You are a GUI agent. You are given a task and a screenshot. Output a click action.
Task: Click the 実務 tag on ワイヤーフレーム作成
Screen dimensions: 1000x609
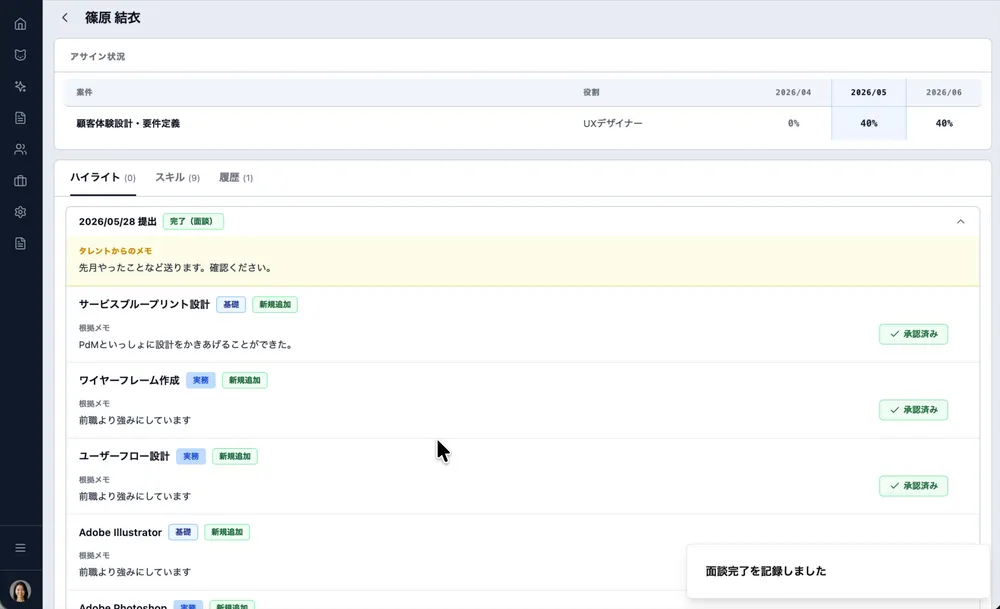coord(201,380)
